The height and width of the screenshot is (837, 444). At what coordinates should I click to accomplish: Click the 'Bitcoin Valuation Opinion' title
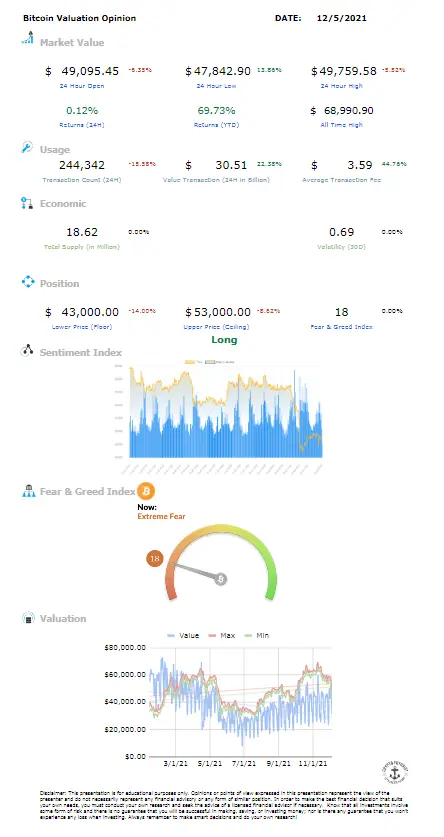(x=80, y=18)
